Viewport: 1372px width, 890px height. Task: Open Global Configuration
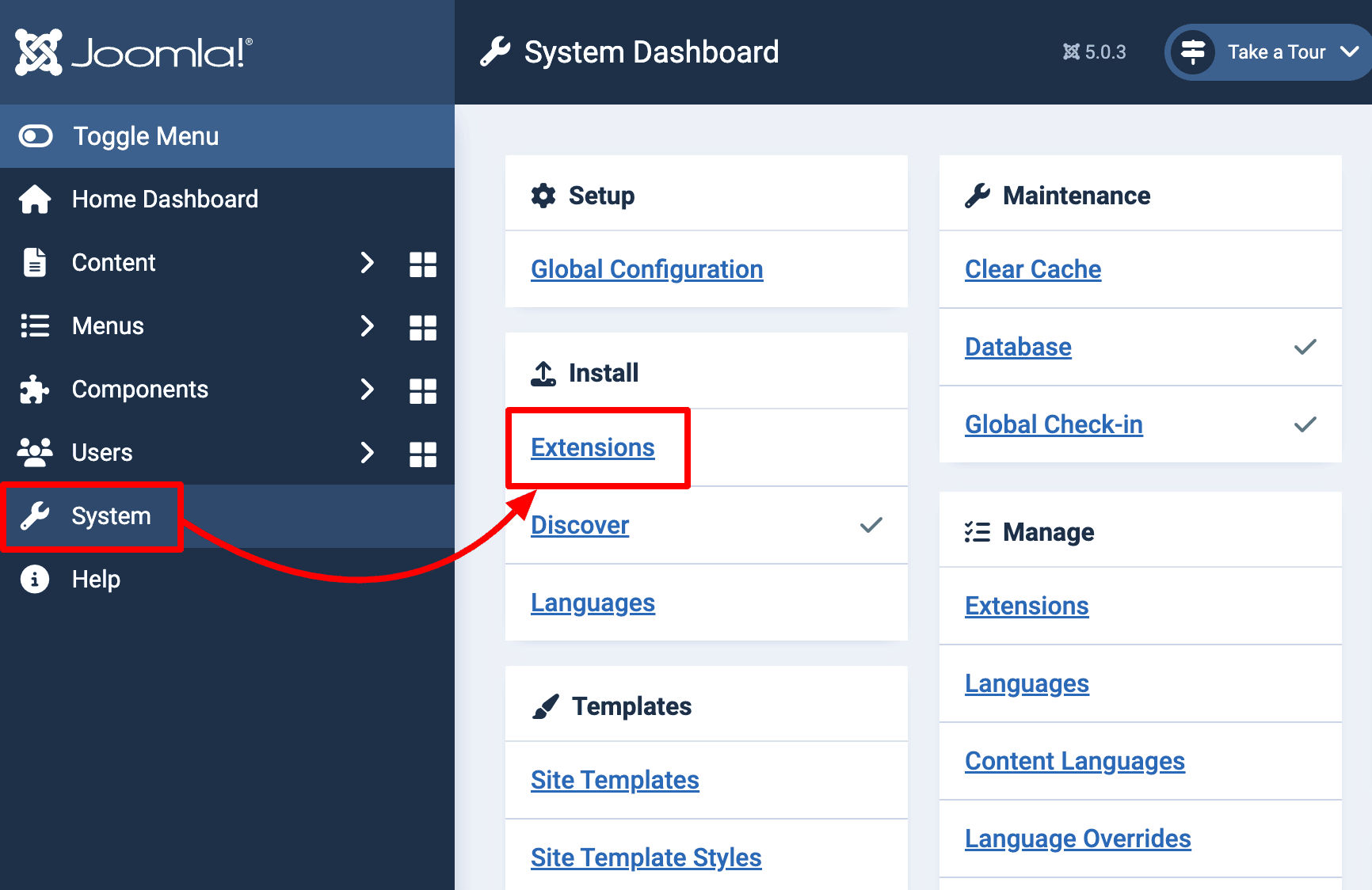646,269
